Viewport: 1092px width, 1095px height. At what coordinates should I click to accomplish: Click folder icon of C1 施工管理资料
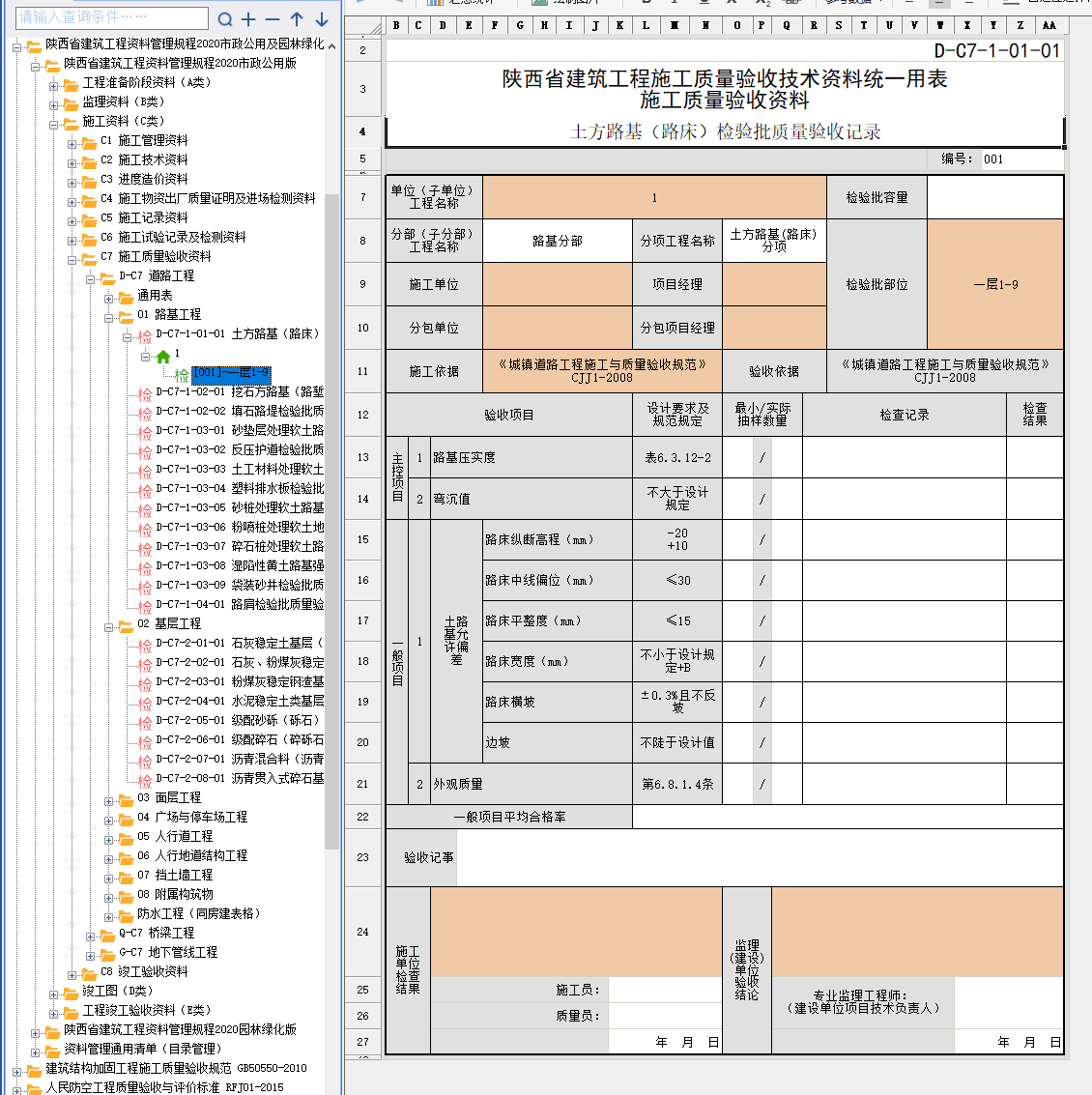[89, 143]
